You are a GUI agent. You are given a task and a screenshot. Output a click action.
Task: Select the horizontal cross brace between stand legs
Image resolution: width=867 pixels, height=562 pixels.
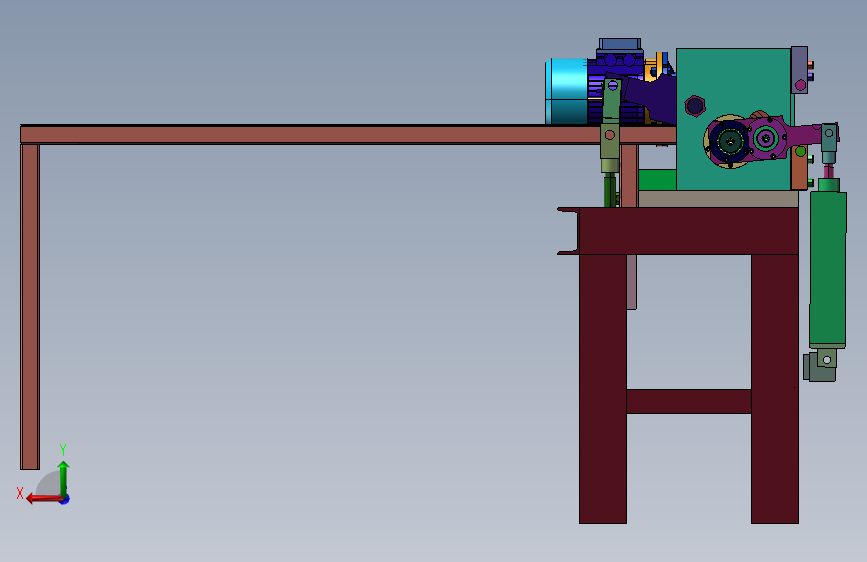click(x=688, y=401)
